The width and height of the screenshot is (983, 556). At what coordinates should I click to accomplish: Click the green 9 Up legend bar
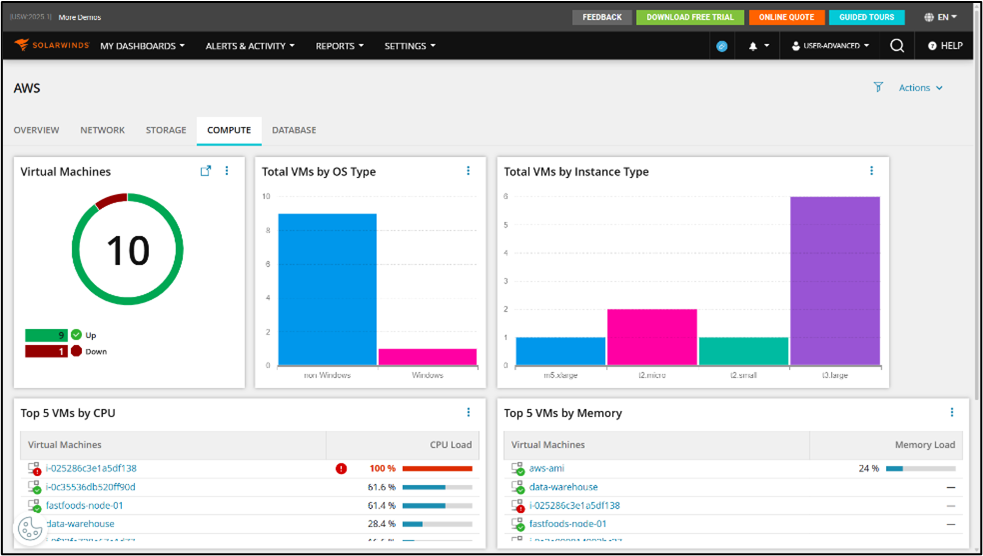(46, 335)
